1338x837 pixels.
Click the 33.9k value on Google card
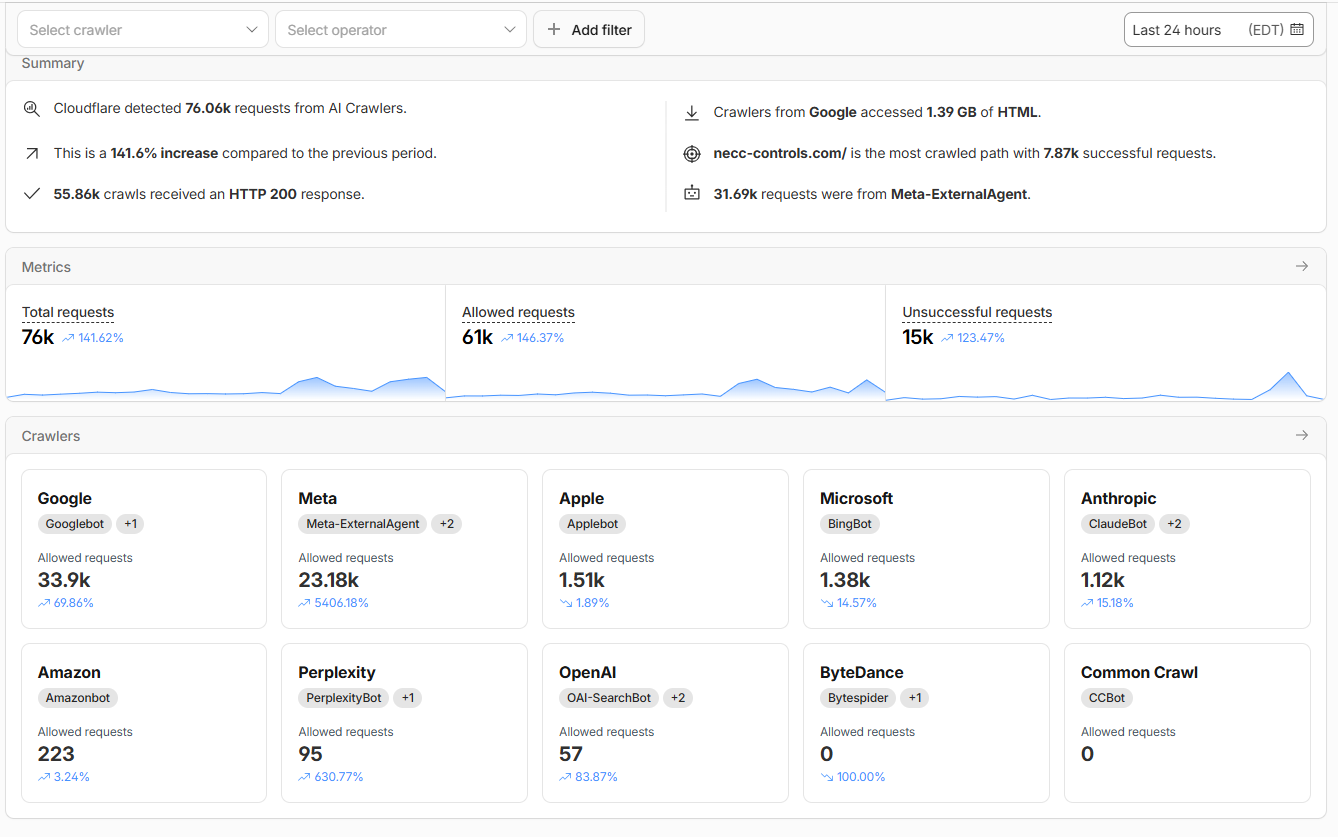64,580
